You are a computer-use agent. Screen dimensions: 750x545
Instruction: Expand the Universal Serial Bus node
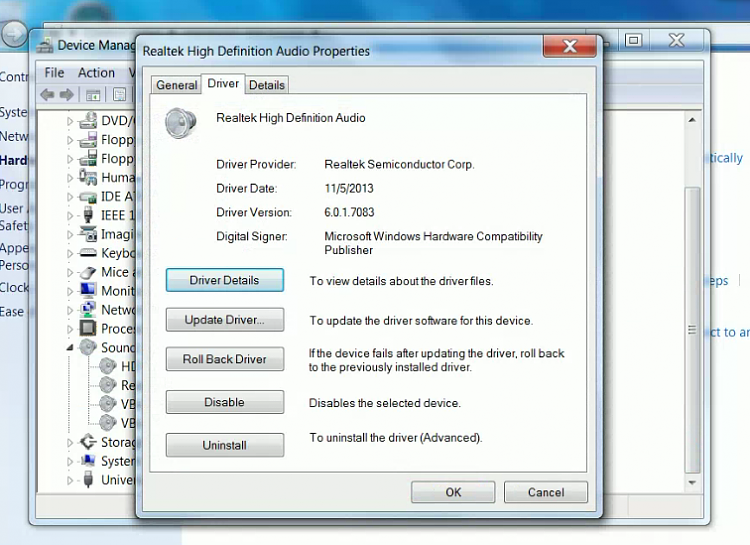click(70, 480)
